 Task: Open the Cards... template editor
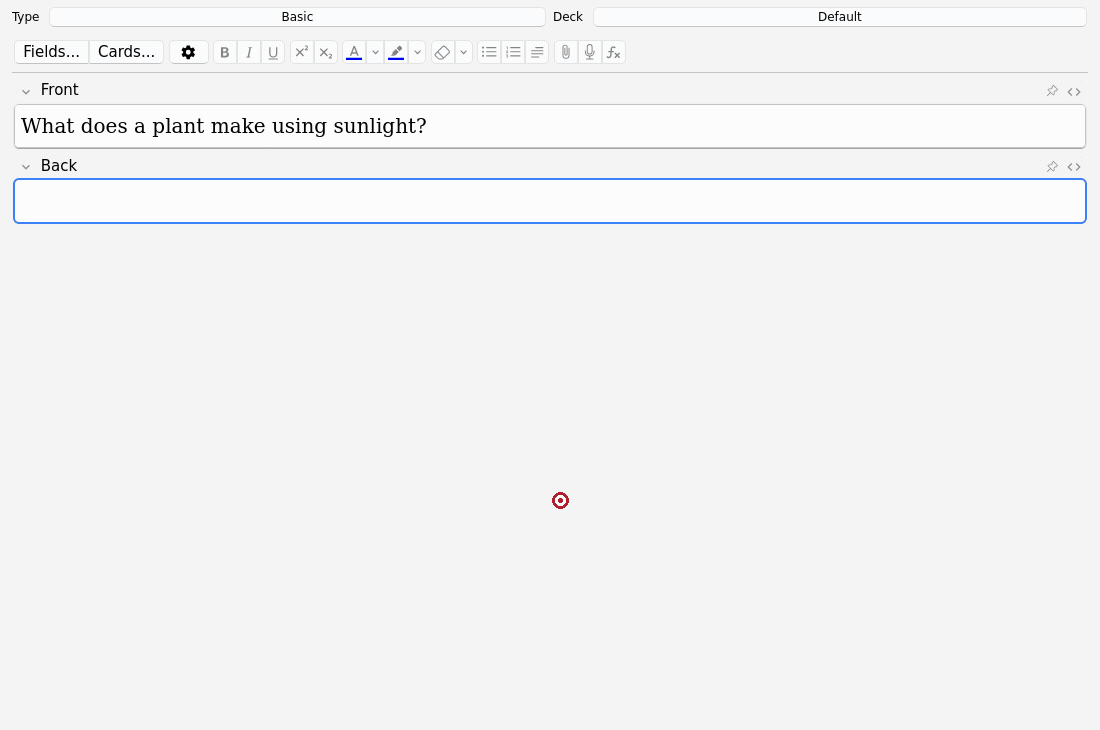[x=126, y=52]
